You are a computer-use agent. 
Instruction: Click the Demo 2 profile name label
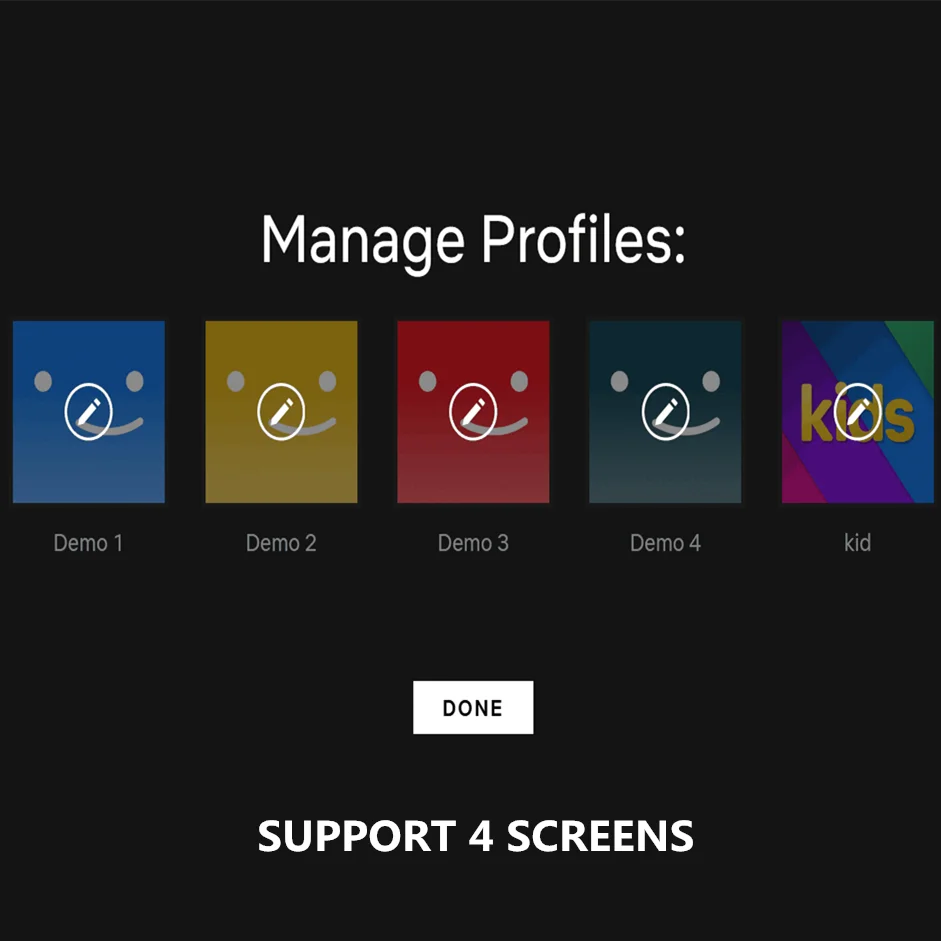281,543
